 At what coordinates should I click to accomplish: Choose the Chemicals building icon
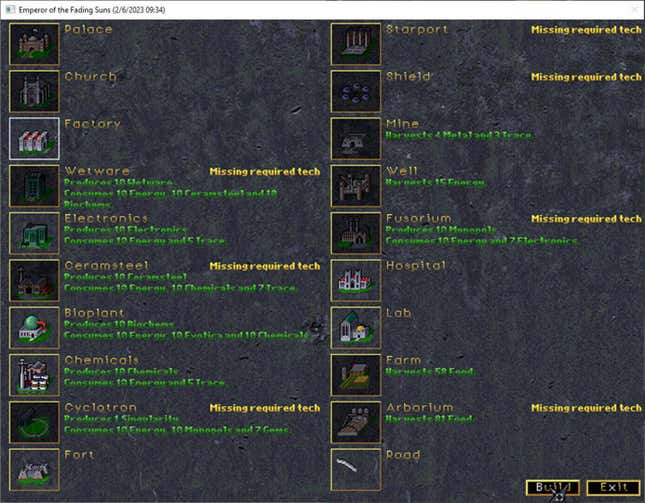34,375
